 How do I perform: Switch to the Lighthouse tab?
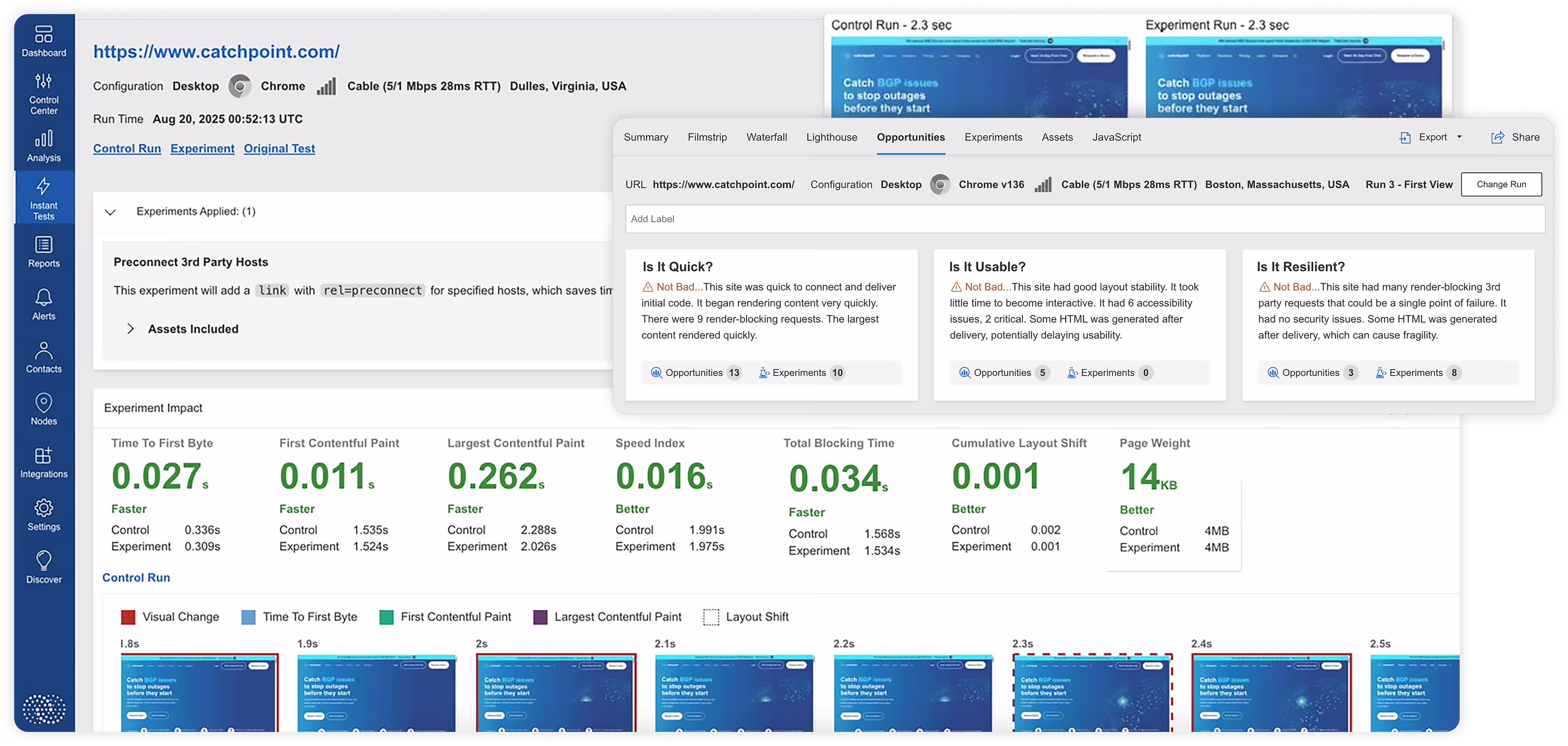click(831, 138)
